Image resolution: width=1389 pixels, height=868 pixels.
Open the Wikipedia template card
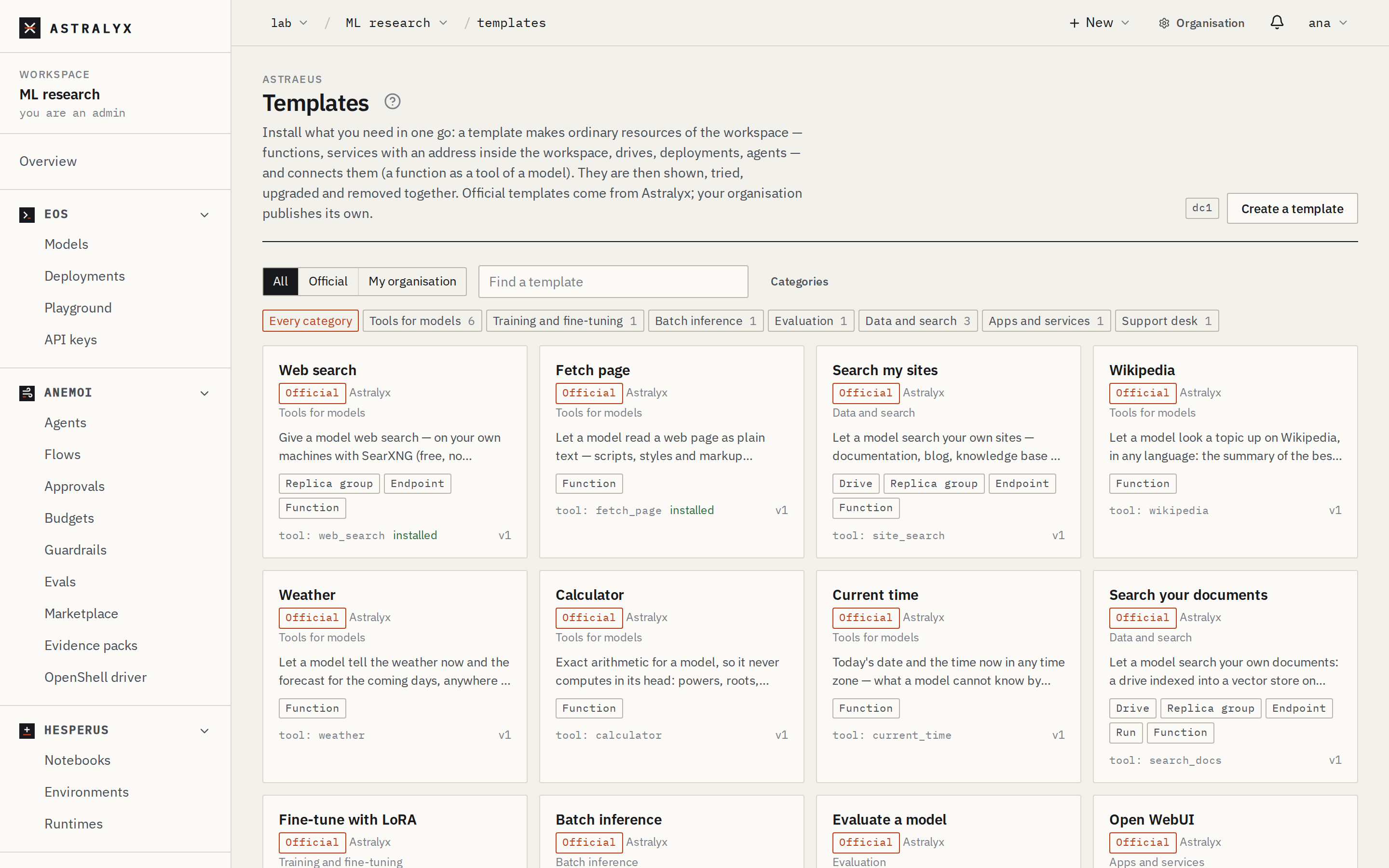click(x=1225, y=452)
